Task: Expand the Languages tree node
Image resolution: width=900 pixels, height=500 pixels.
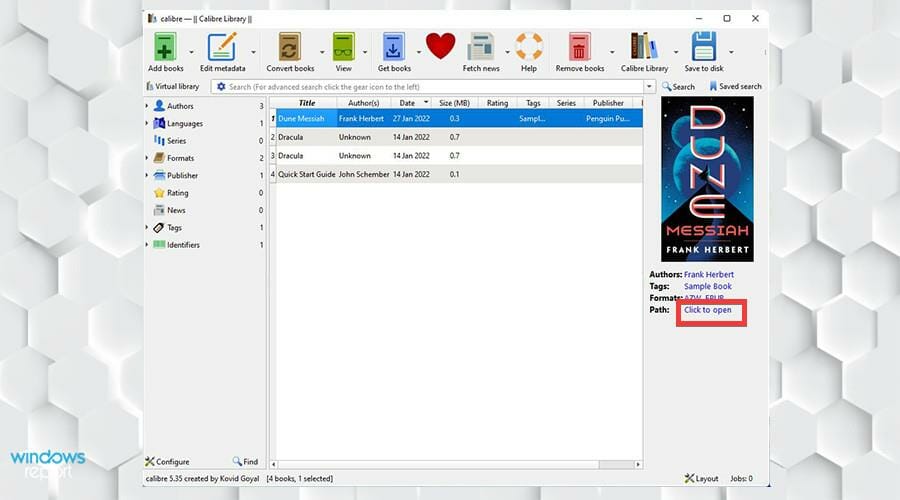Action: 147,123
